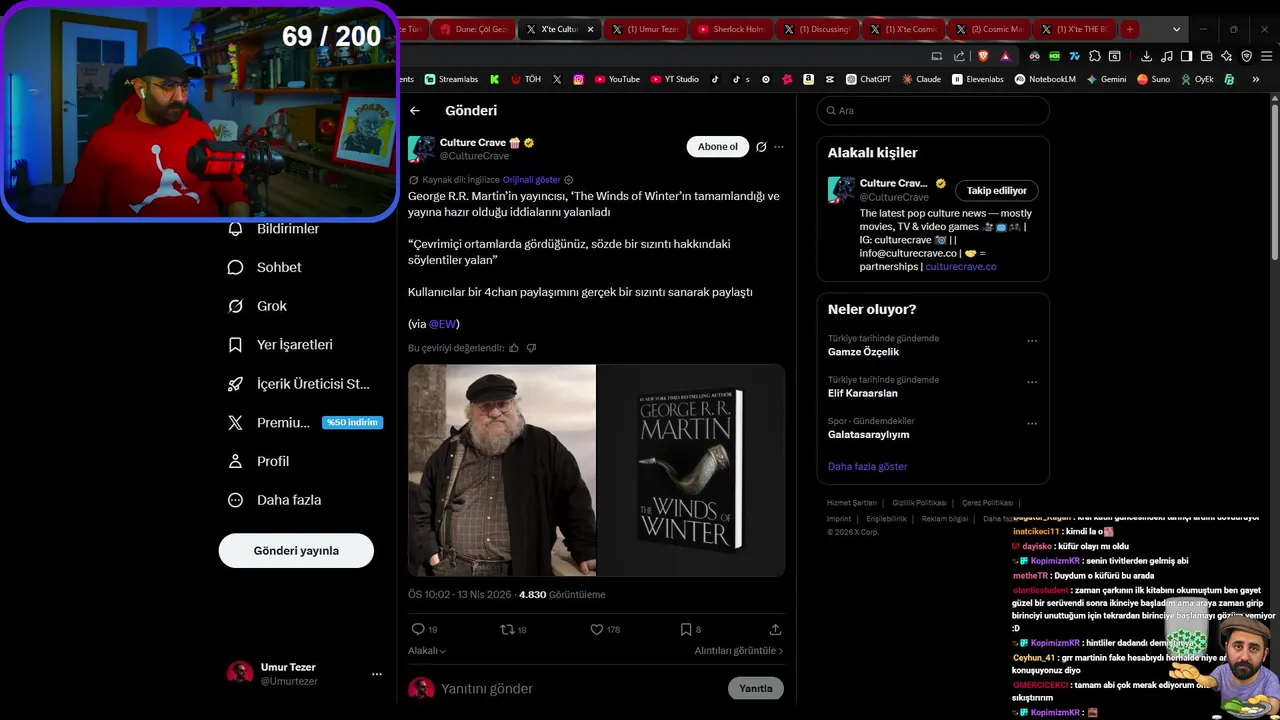This screenshot has height=720, width=1280.
Task: Open more options for Gamze Özçelik trend
Action: pyautogui.click(x=1032, y=341)
